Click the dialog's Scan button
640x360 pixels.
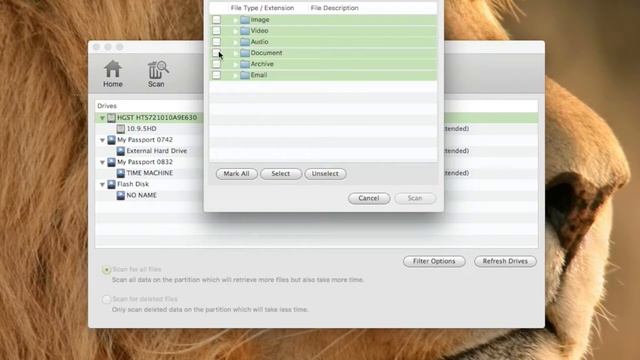415,198
